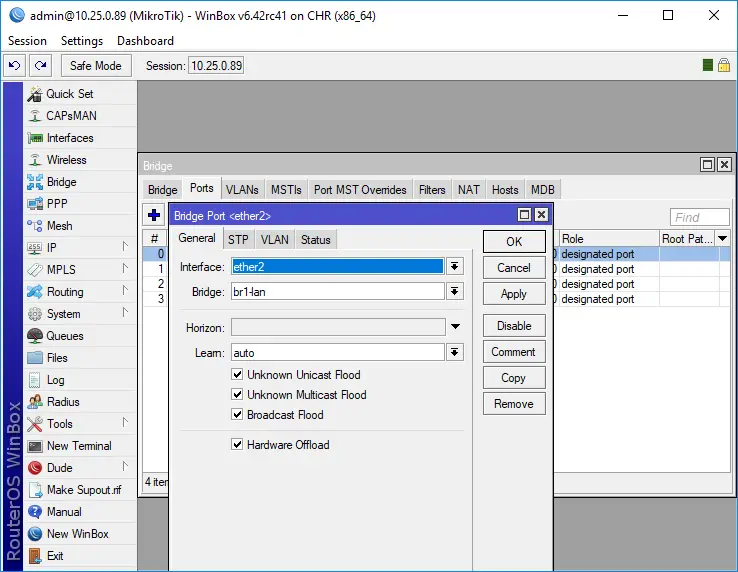Click the Cancel button

(514, 268)
